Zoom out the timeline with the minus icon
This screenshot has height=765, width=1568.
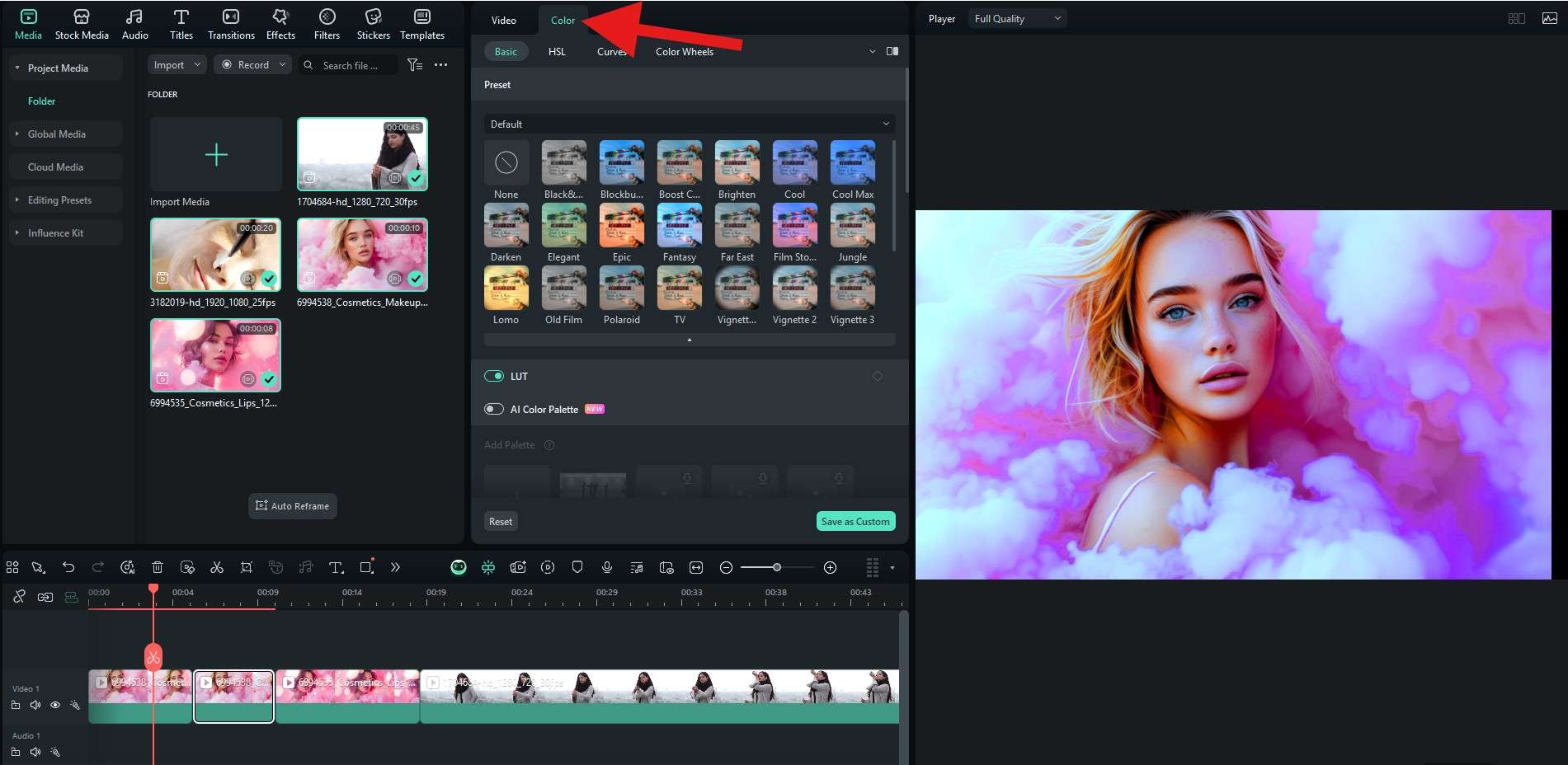[x=726, y=567]
